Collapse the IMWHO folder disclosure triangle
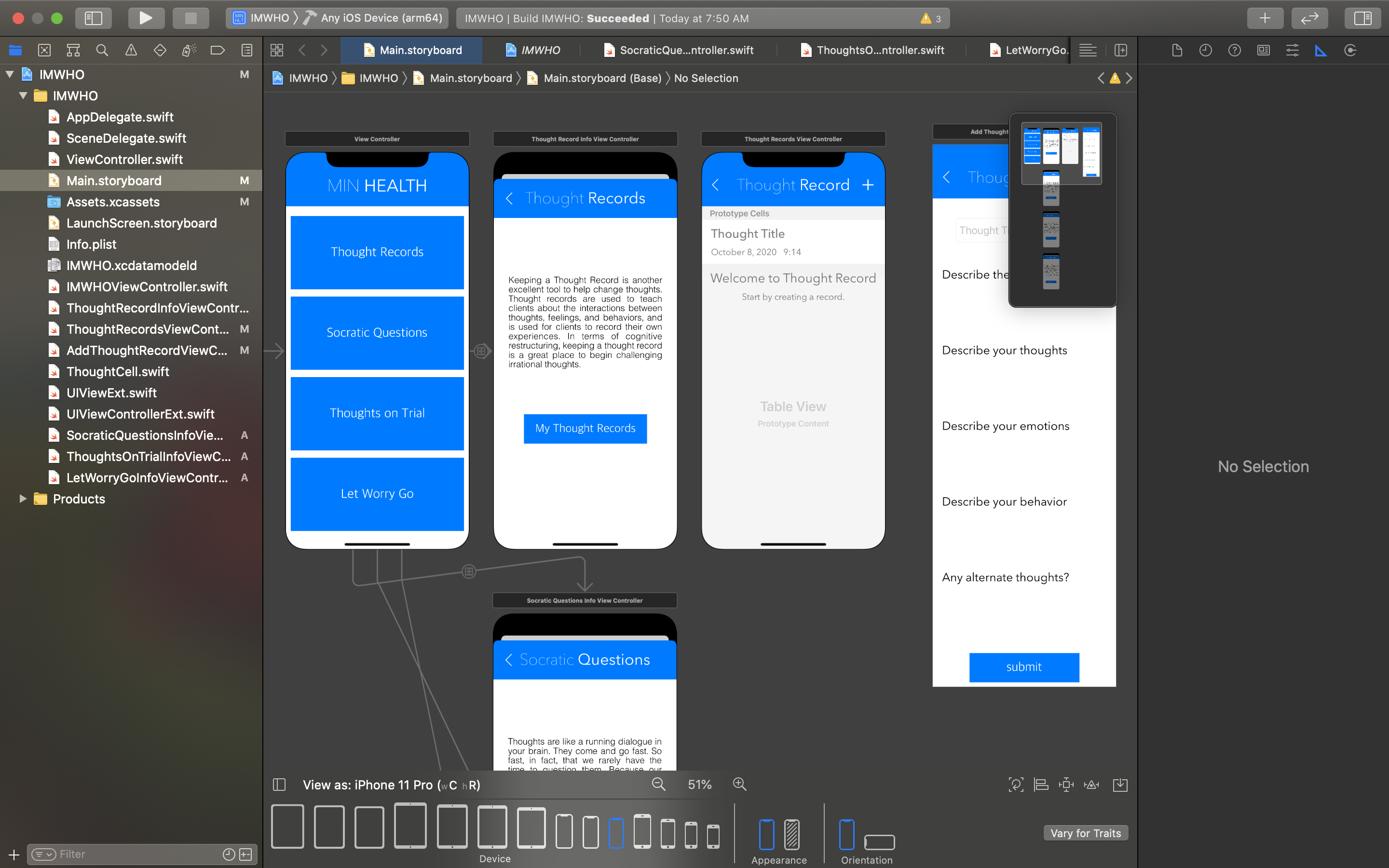This screenshot has width=1389, height=868. pos(24,96)
